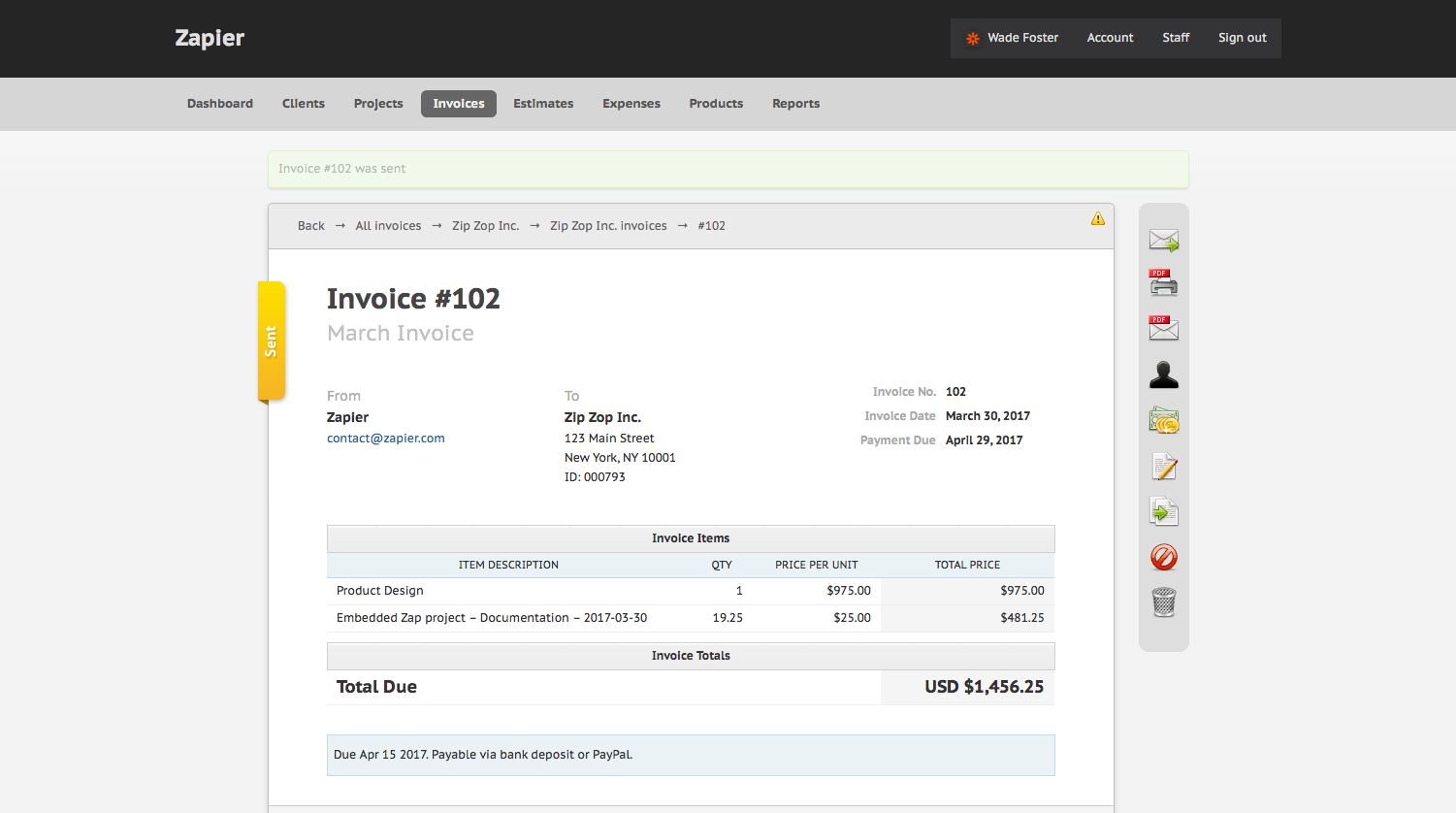Click the red cancel invoice icon
Screen dimensions: 1456x813
point(1163,557)
